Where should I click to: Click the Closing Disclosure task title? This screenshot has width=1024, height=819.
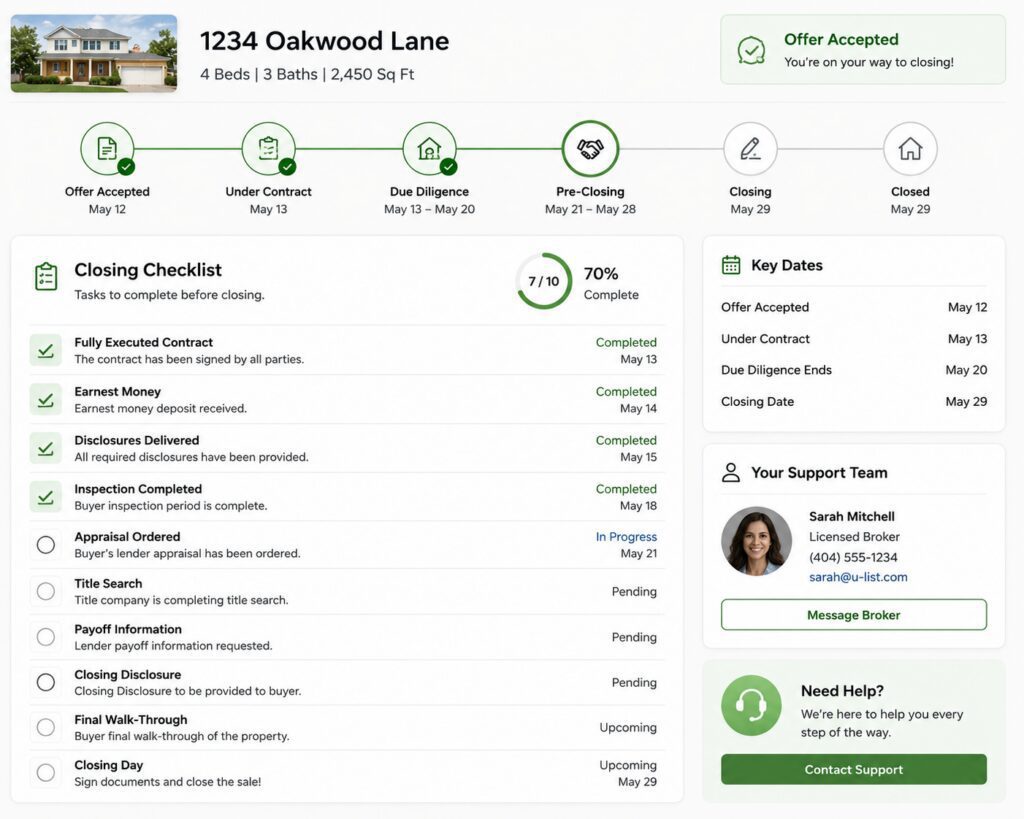pyautogui.click(x=128, y=675)
